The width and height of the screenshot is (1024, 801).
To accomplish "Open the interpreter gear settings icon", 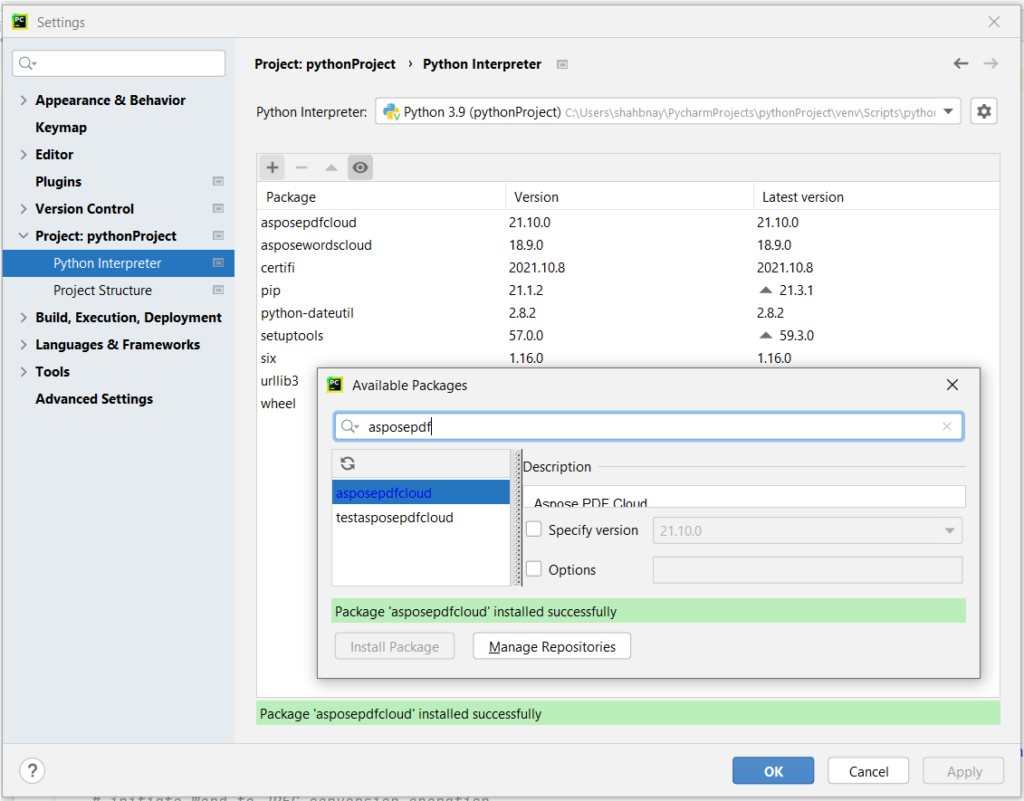I will (984, 112).
